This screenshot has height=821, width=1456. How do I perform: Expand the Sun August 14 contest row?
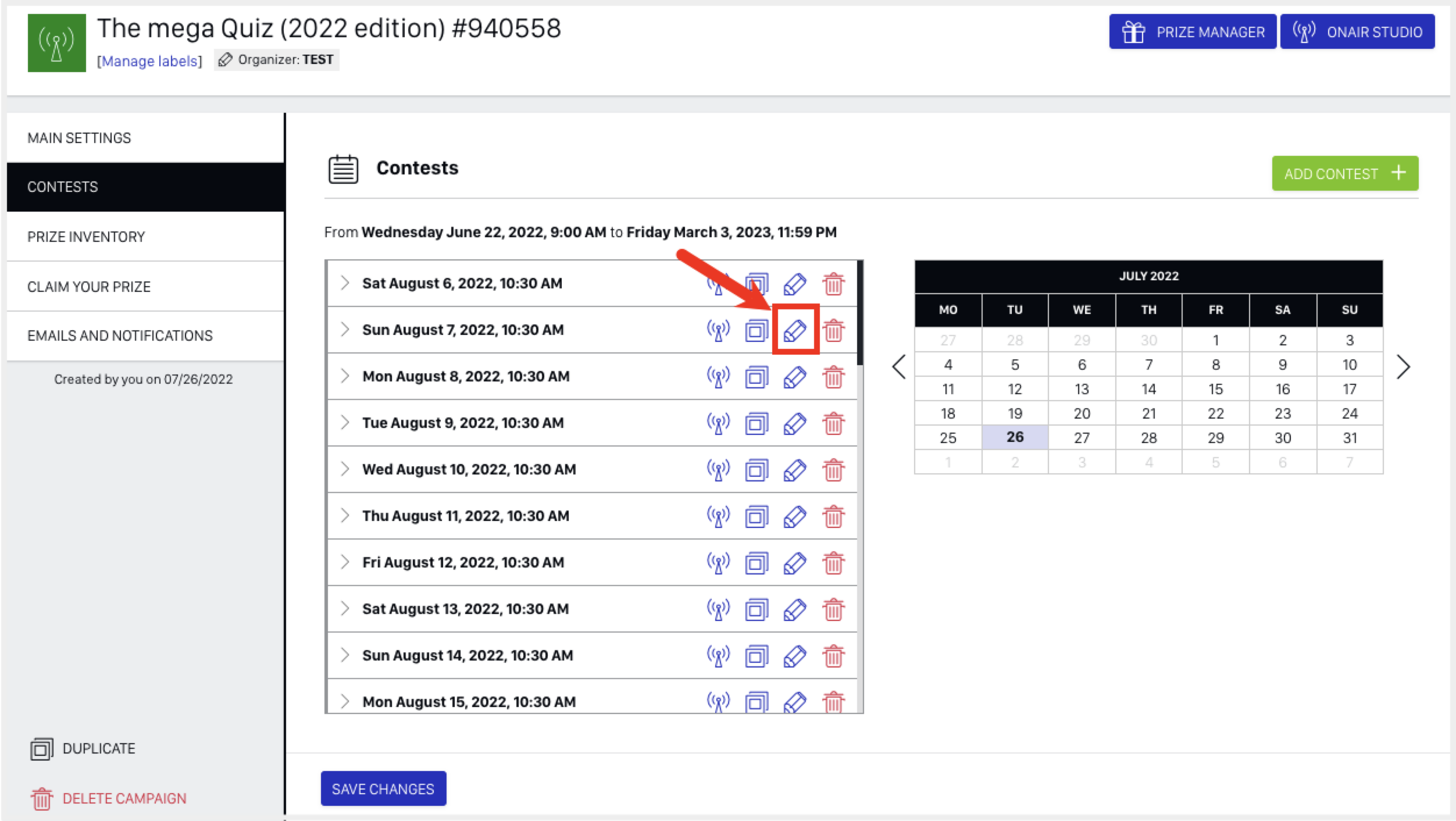[x=345, y=655]
